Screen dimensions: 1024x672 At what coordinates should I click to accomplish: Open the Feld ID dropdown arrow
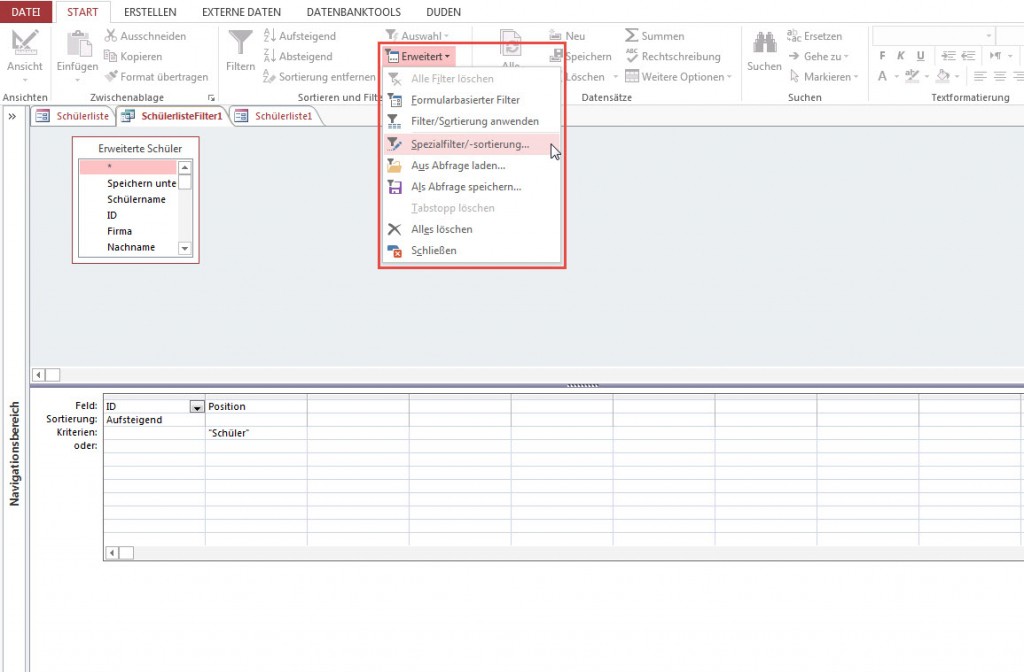point(196,407)
